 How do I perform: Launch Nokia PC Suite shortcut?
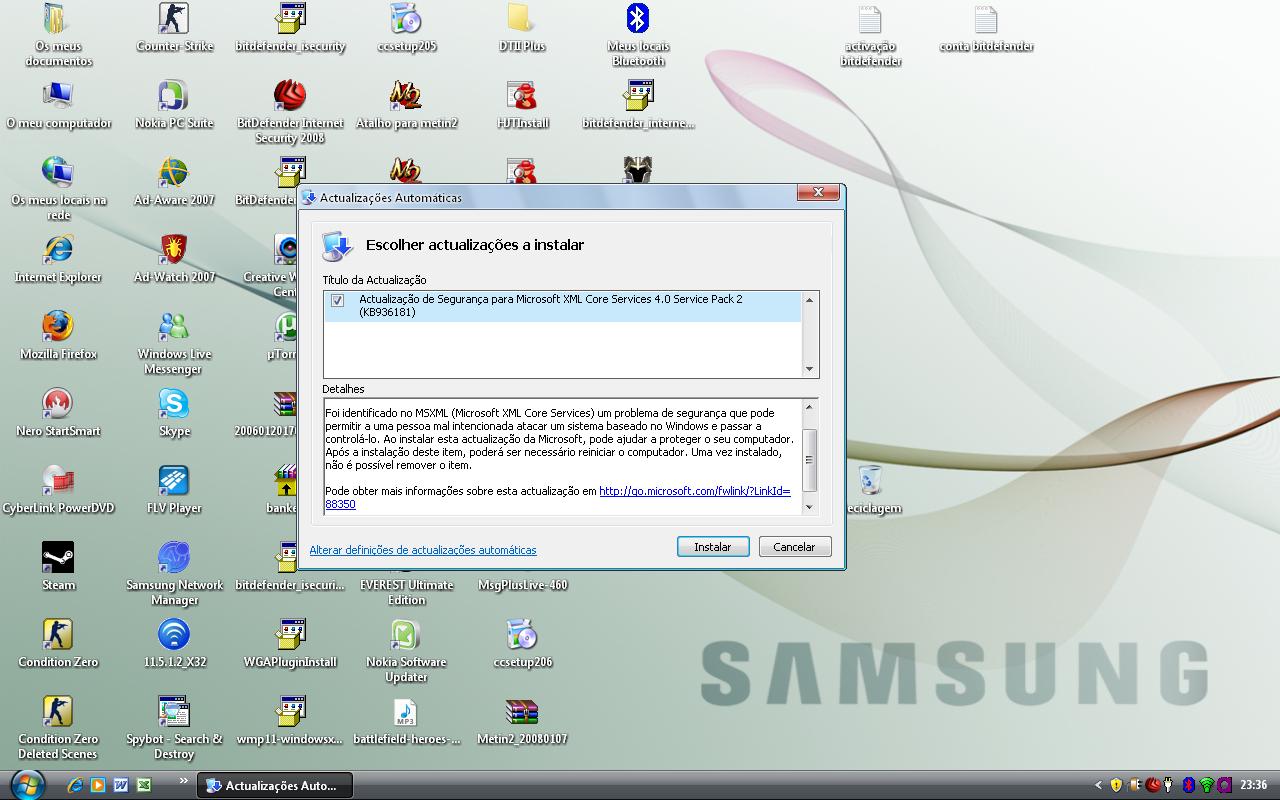[174, 105]
